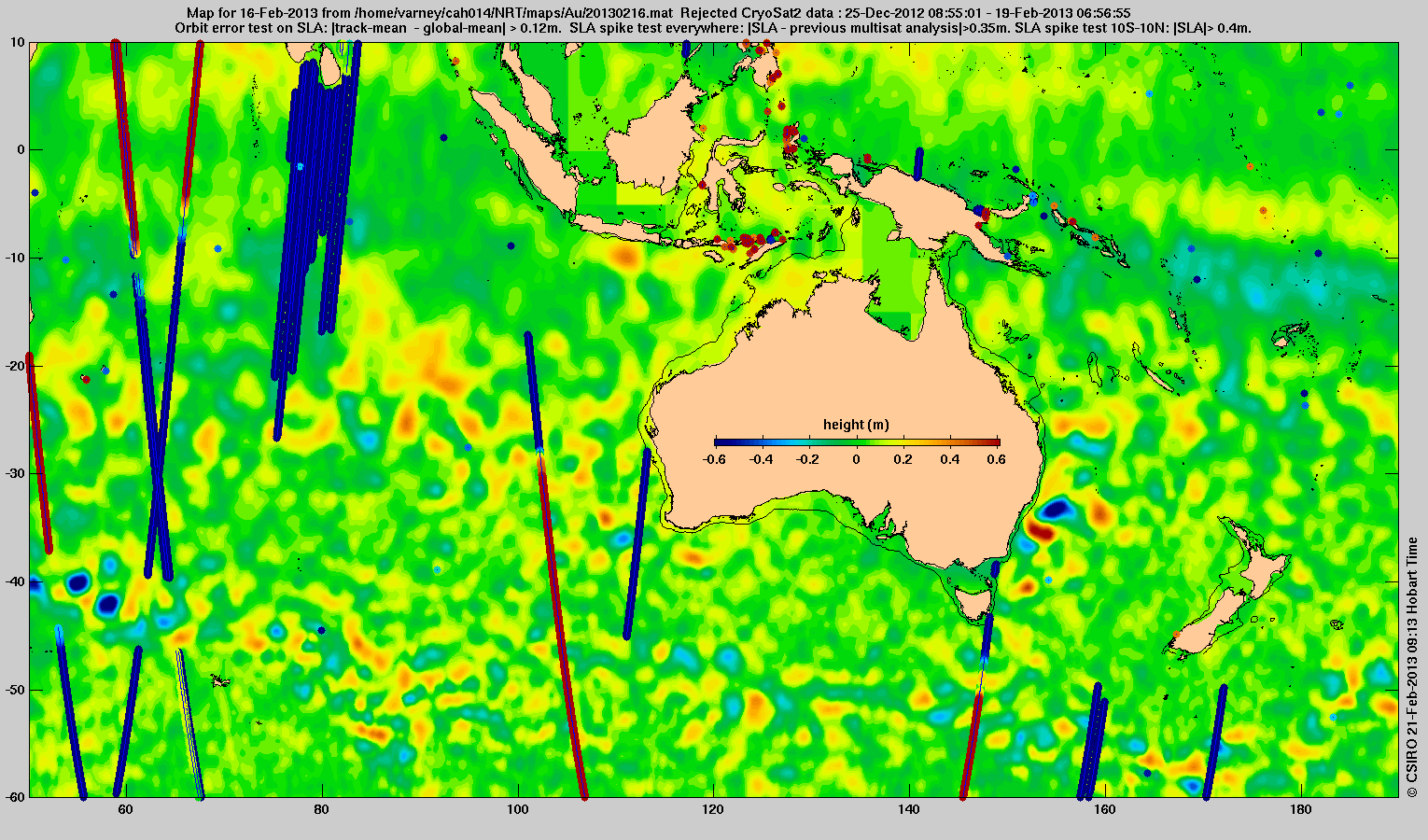
Task: Click latitude axis label "-50"
Action: 16,690
